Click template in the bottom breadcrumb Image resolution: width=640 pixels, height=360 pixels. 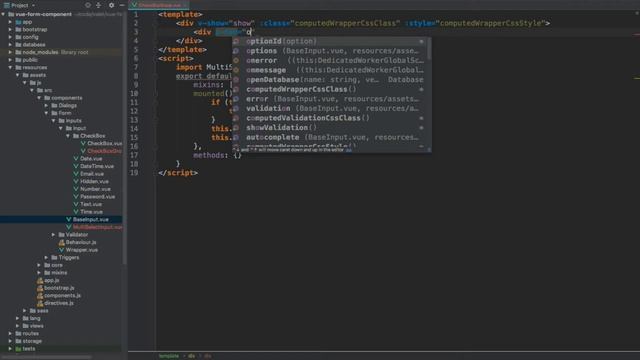tap(169, 356)
